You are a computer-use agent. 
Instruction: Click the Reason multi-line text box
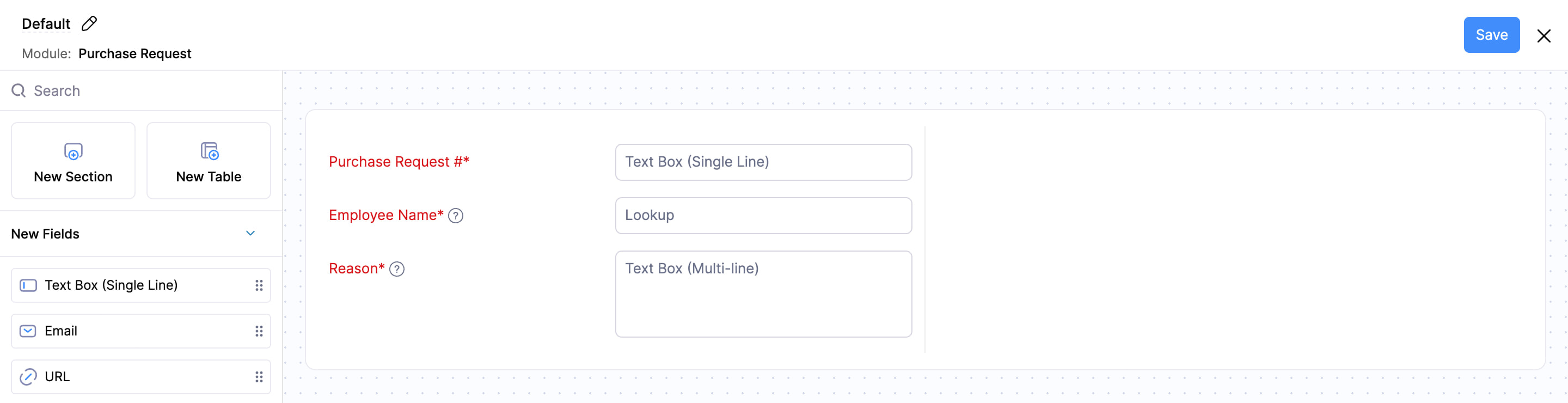pyautogui.click(x=763, y=294)
